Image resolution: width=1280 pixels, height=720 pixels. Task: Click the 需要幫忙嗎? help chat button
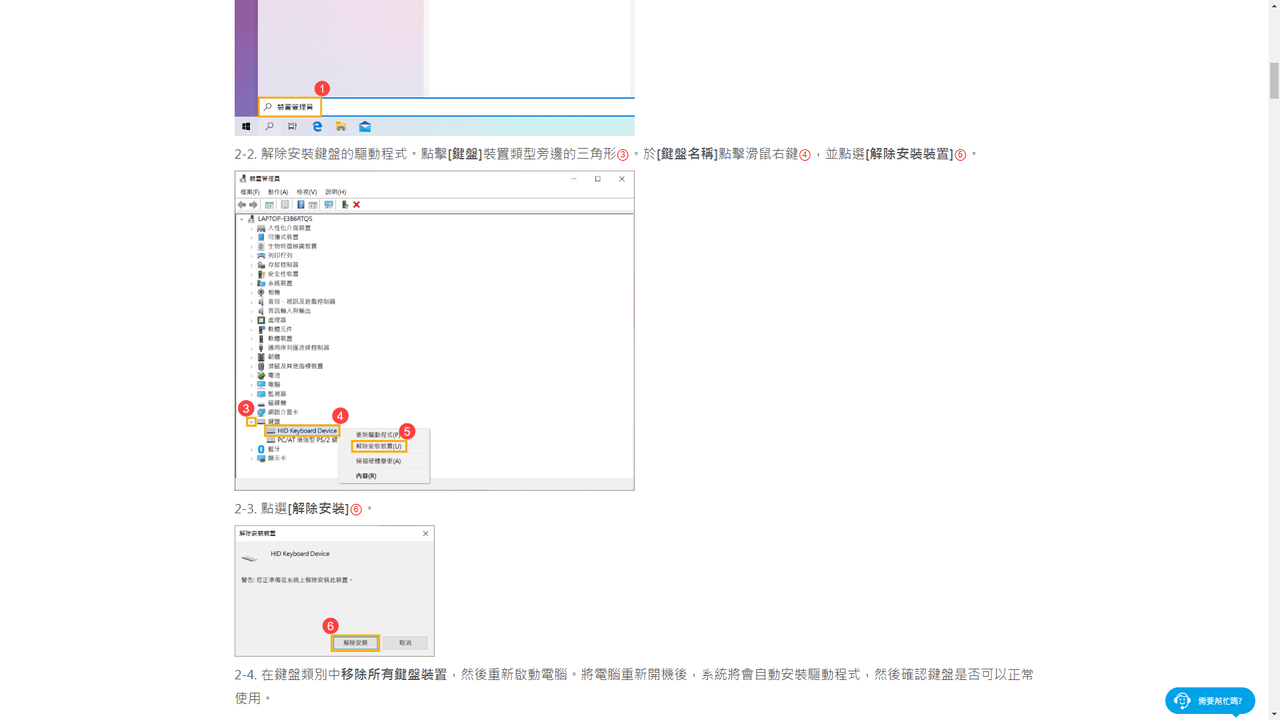1210,701
